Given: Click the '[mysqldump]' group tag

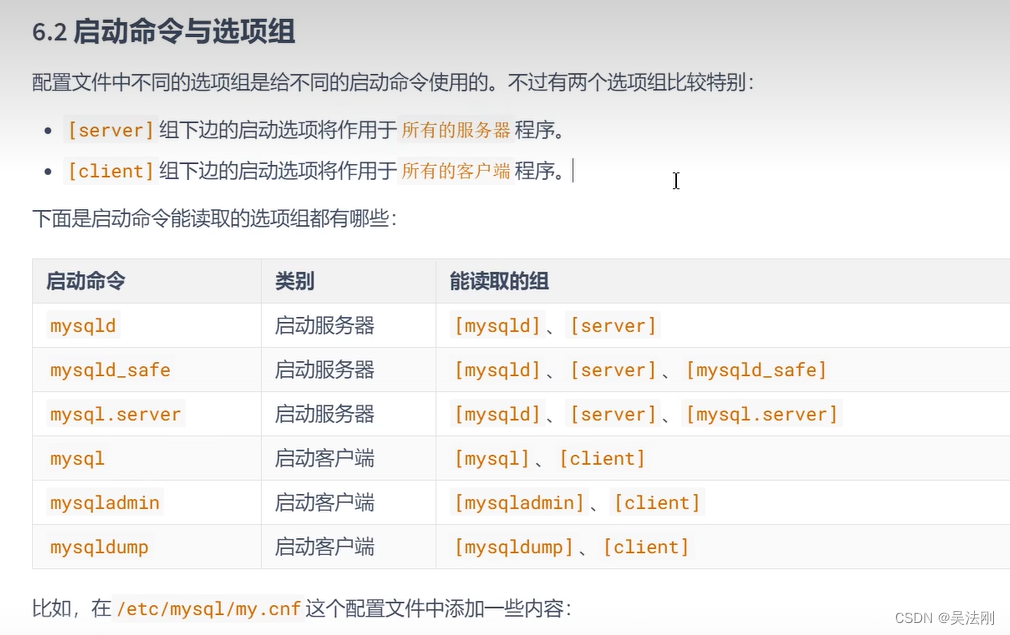Looking at the screenshot, I should pyautogui.click(x=514, y=547).
